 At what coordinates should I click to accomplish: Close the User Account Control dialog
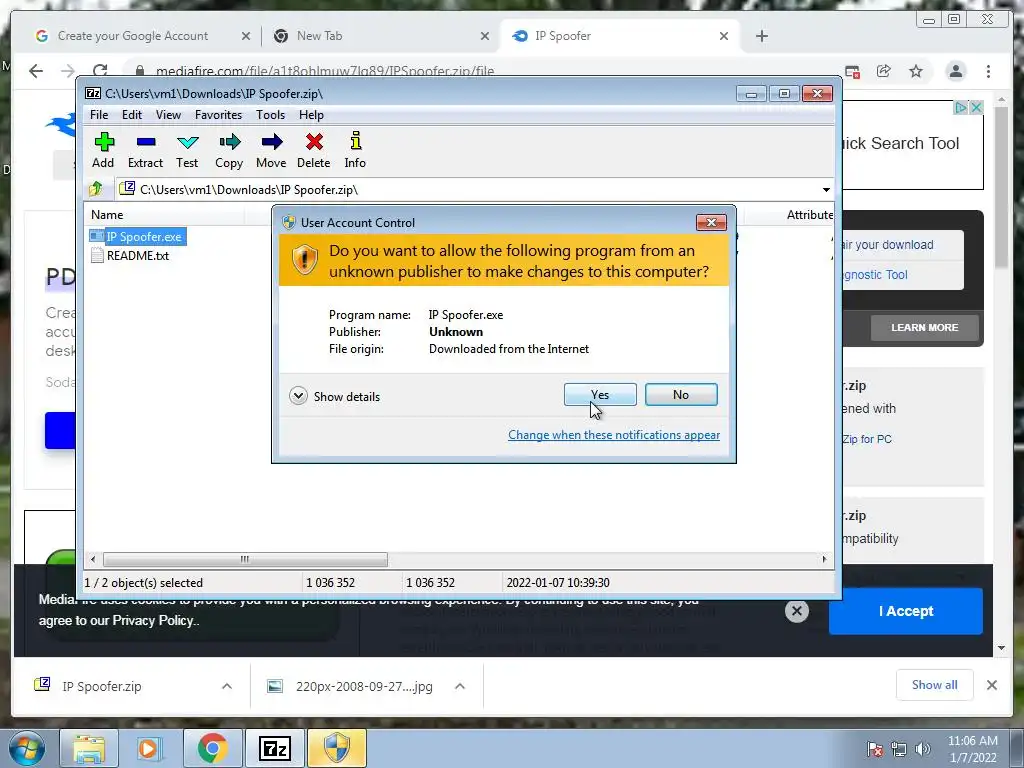[711, 223]
